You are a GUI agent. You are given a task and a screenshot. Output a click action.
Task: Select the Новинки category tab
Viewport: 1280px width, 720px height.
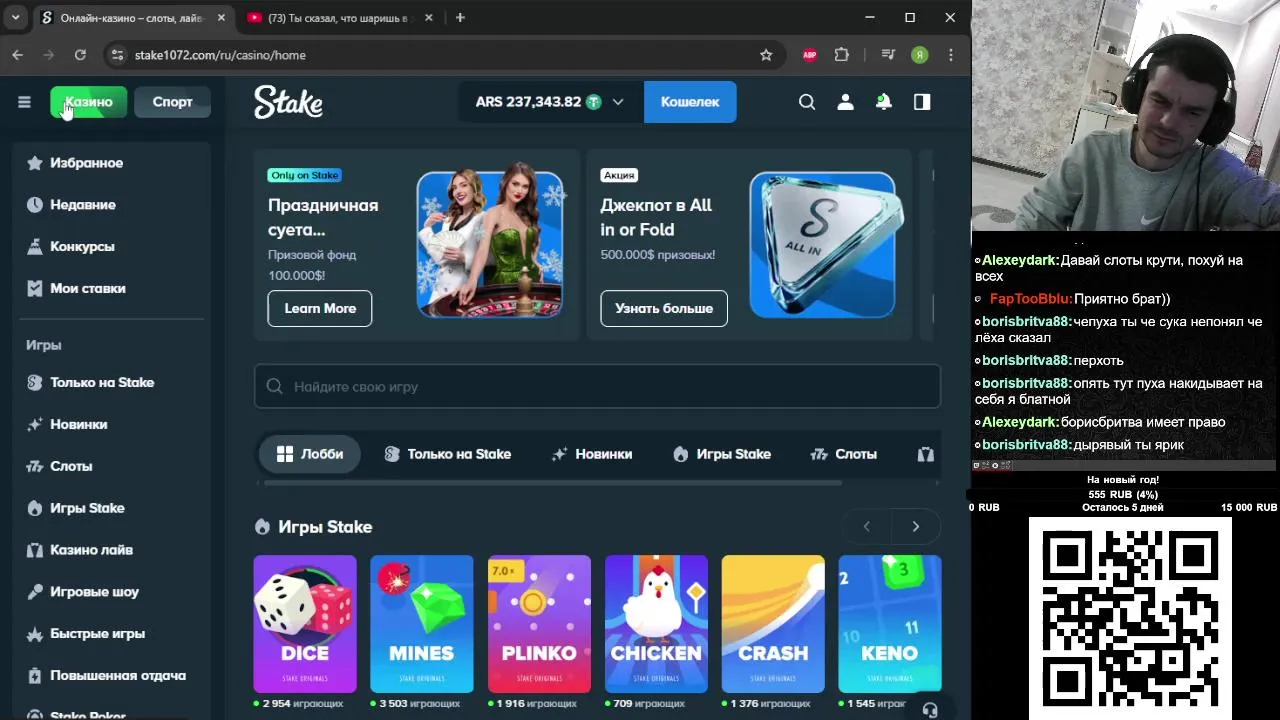[592, 454]
